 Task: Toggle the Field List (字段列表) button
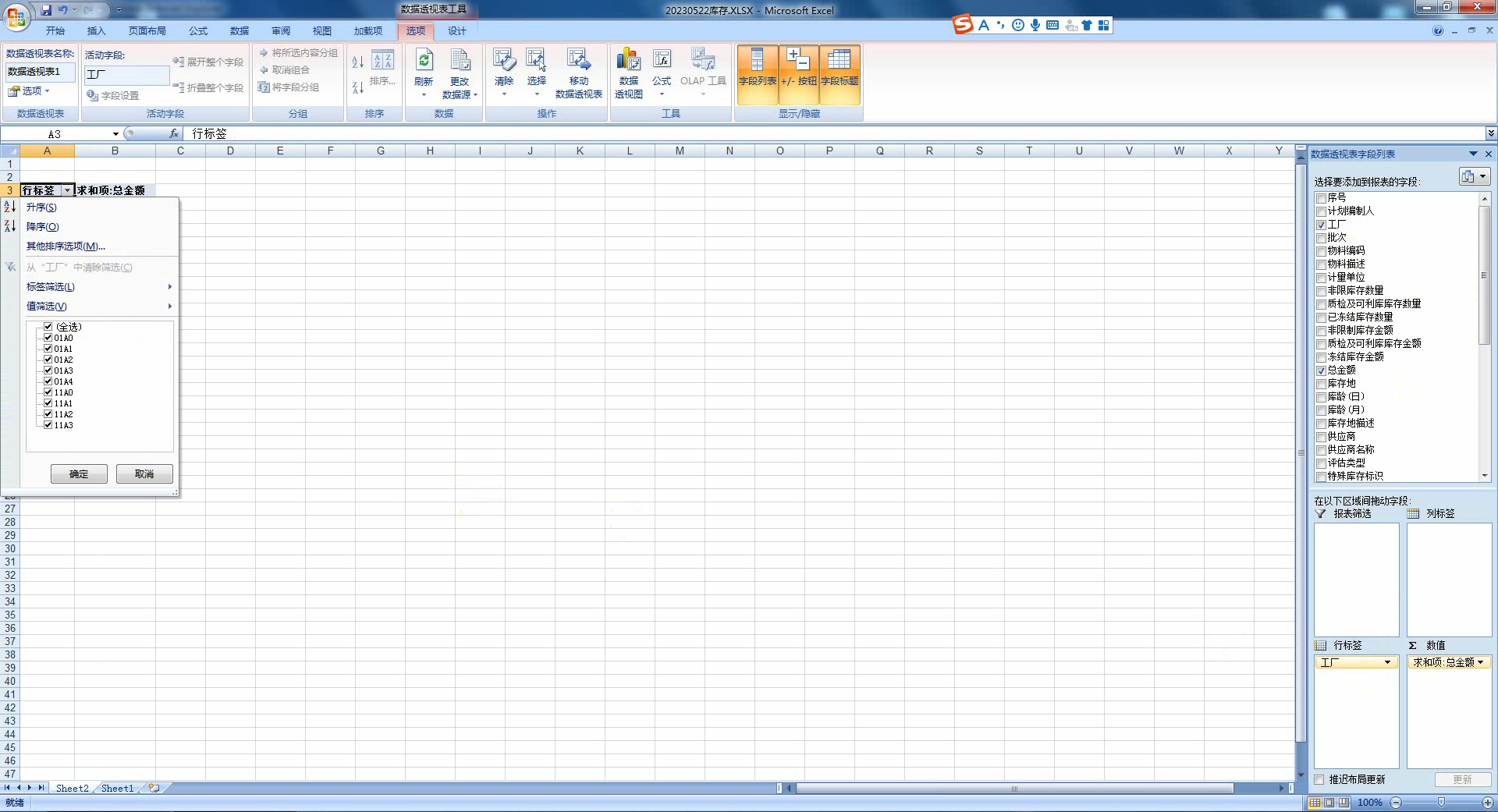tap(757, 74)
